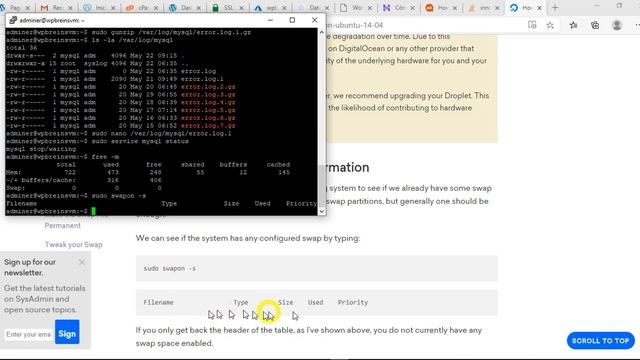Click error.log.1 filename in terminal listing
Screen dimensions: 640x360
[202, 79]
